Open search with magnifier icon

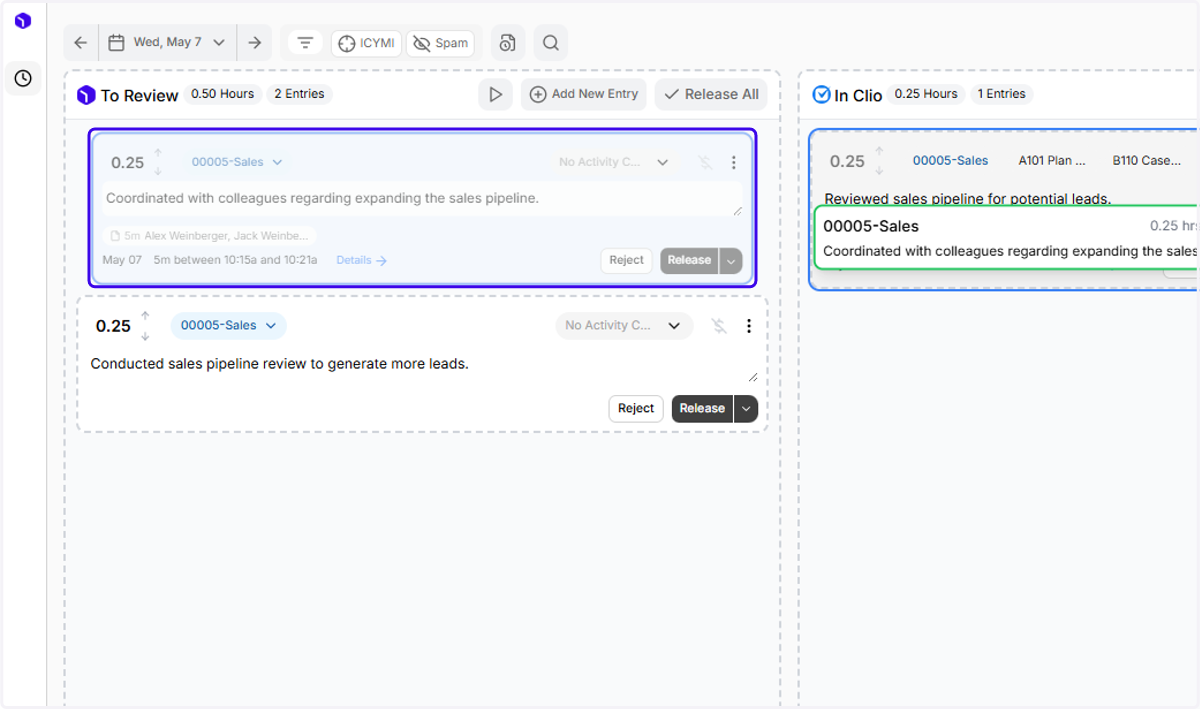(551, 43)
